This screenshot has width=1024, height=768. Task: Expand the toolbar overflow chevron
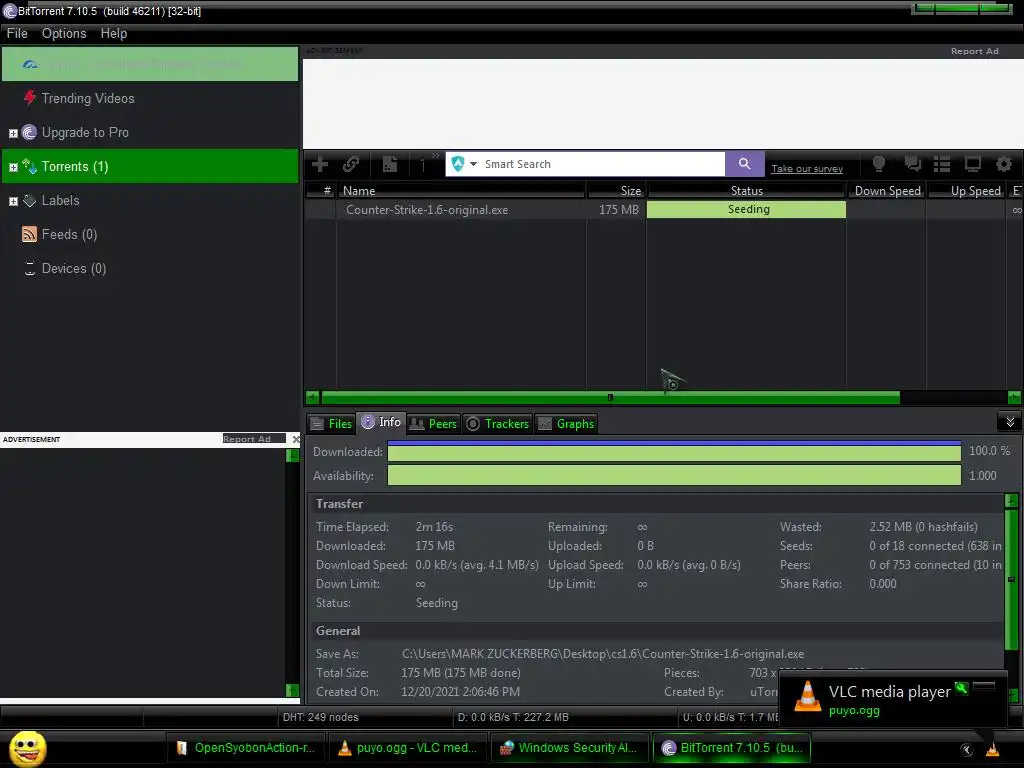point(436,156)
